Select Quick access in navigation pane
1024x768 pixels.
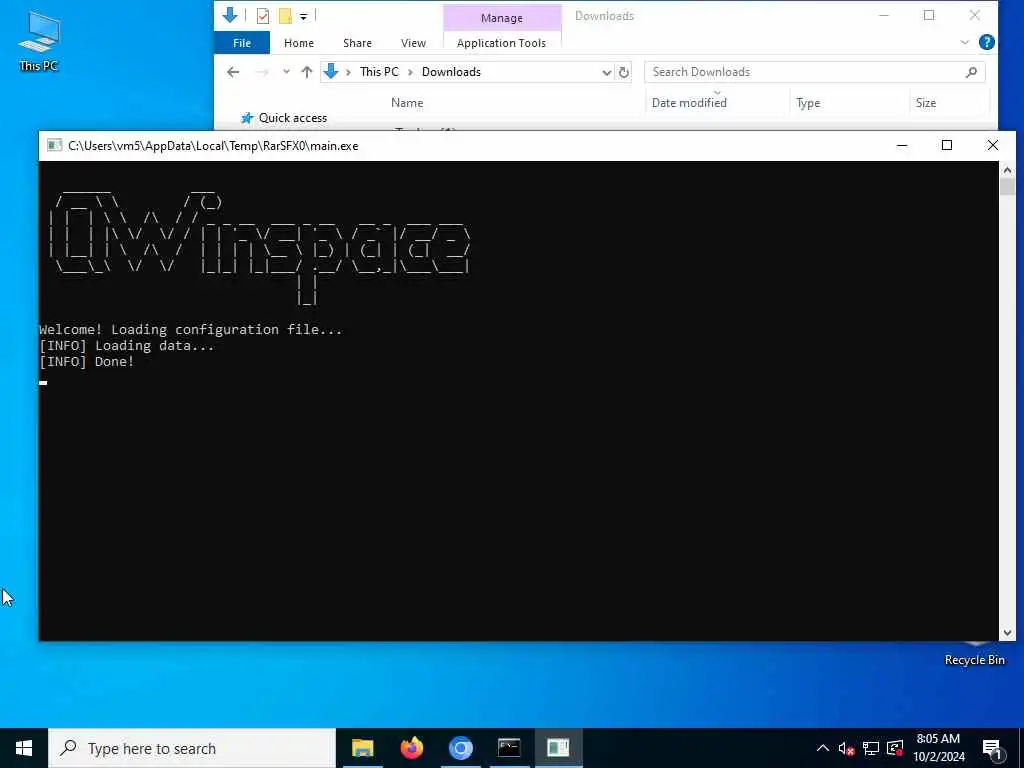[x=293, y=118]
